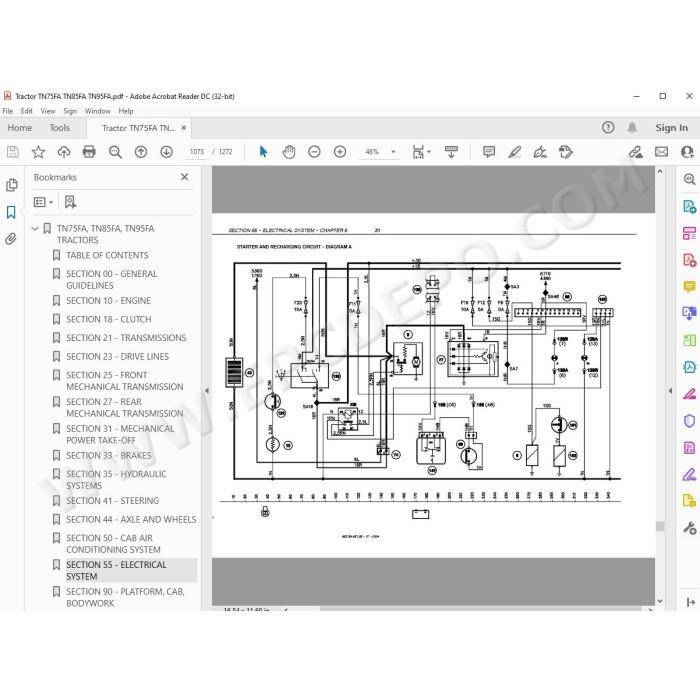Open the bookmarks options dropdown menu
Screen dimensions: 700x700
(44, 202)
